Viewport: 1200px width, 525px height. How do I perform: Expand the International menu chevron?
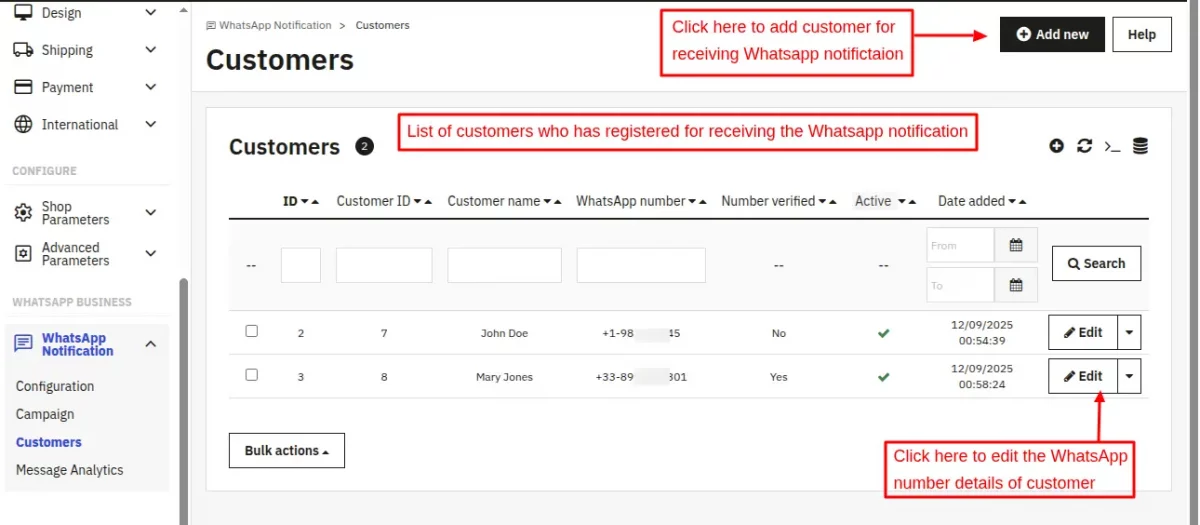pos(151,124)
